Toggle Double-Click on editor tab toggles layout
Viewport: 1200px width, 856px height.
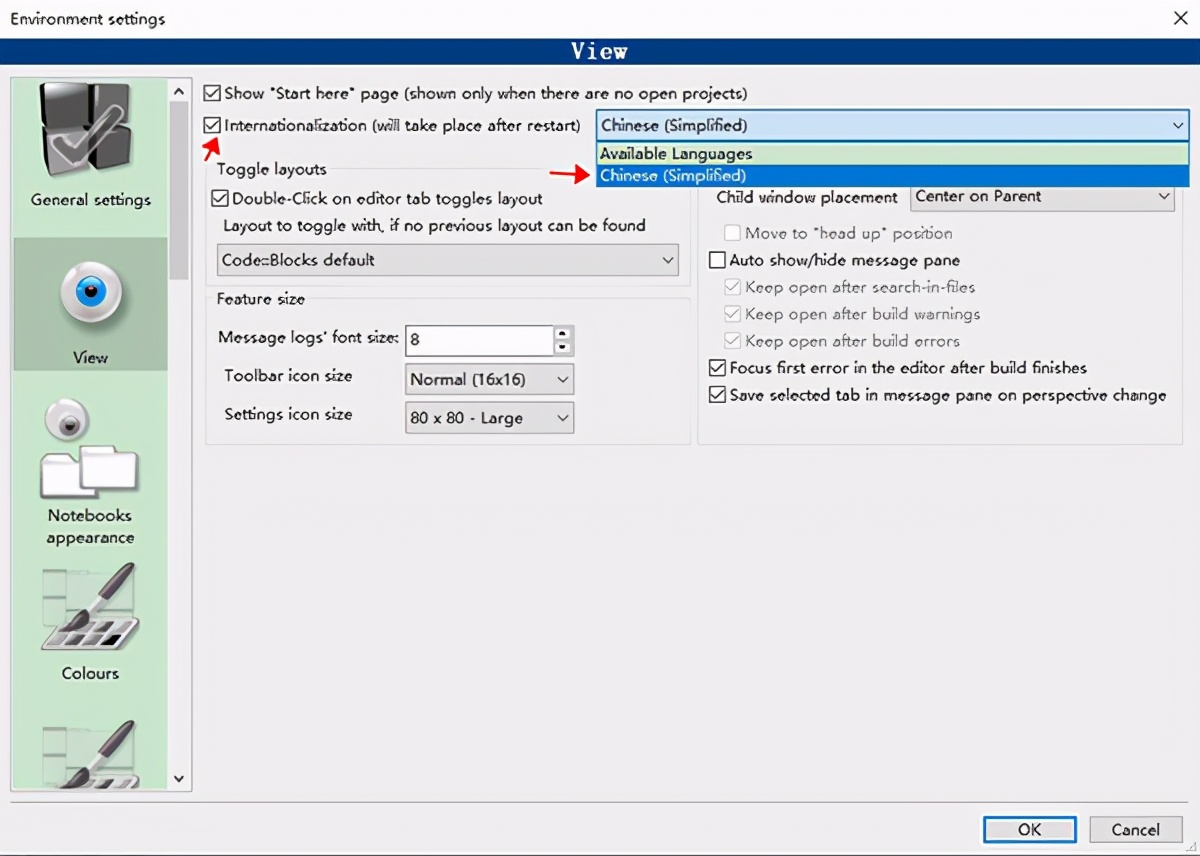pos(220,199)
